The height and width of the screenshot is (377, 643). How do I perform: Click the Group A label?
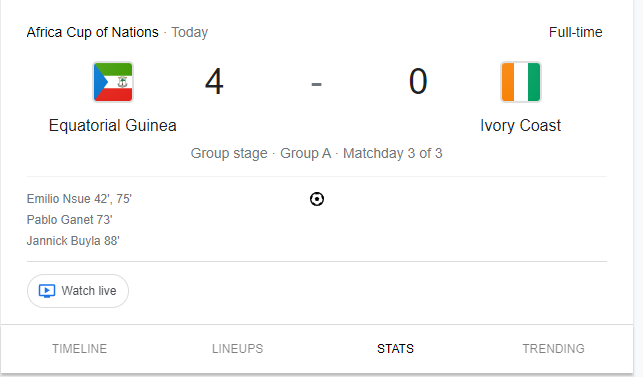point(306,153)
